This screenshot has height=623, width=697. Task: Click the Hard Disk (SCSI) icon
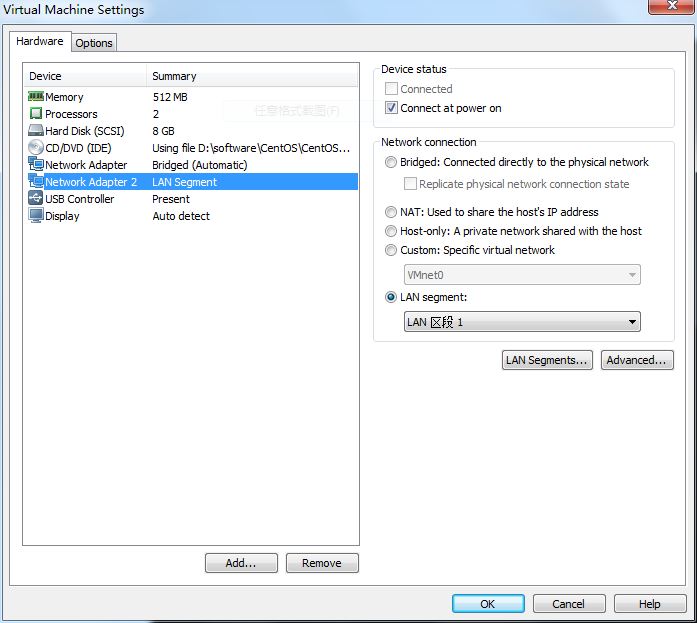36,131
